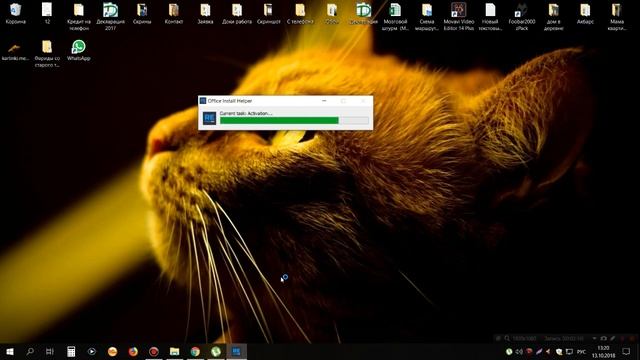
Task: Open Firefox from the taskbar
Action: [133, 351]
